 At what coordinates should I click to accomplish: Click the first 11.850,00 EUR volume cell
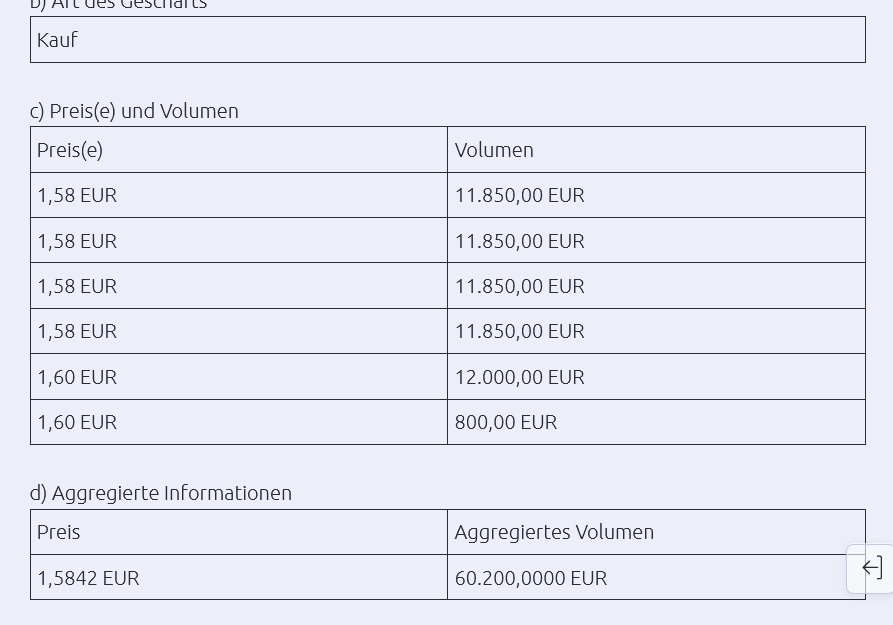point(519,195)
